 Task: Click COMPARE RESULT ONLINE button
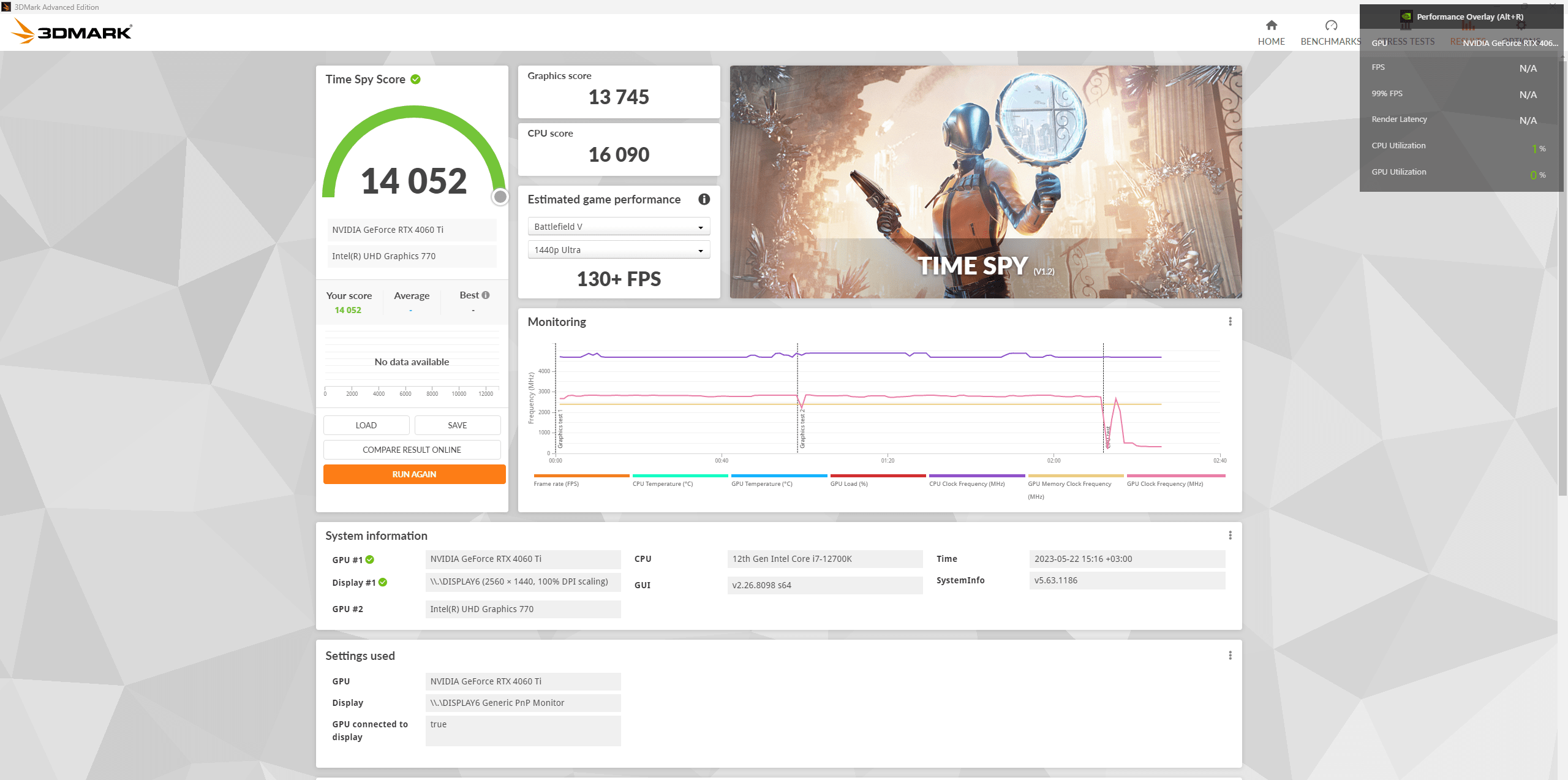[x=412, y=450]
